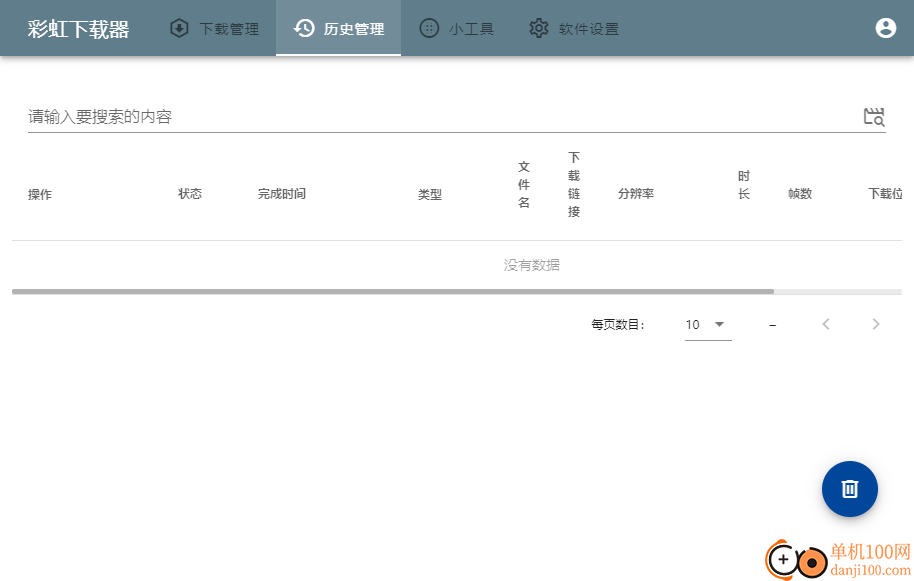Sort by the 文件名 column header
This screenshot has width=914, height=581.
(523, 185)
